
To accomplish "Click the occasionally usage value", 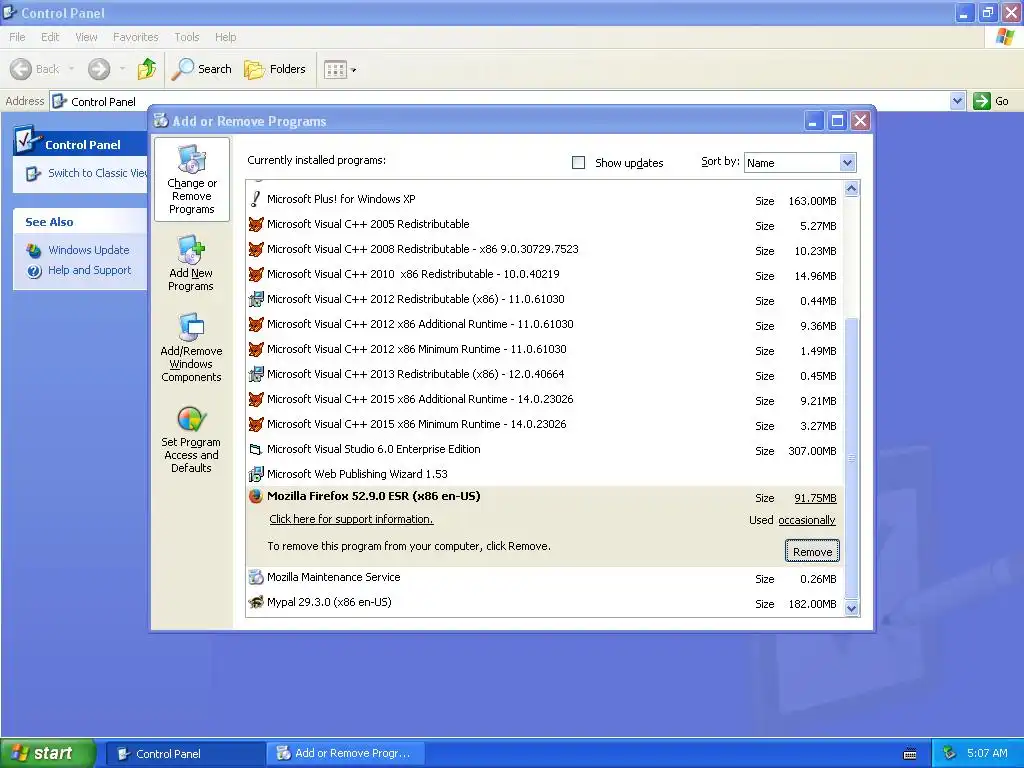I will tap(807, 520).
